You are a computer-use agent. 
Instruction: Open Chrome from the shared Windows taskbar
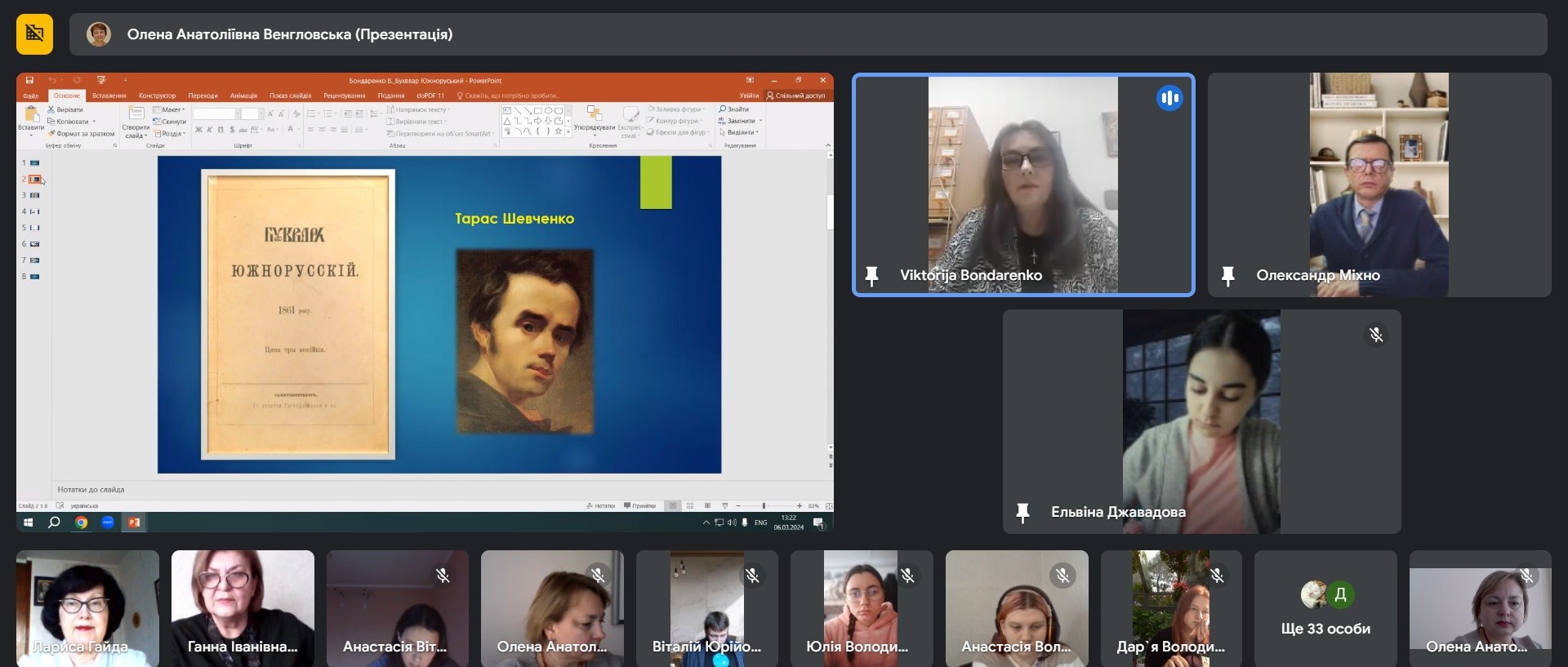click(x=81, y=522)
